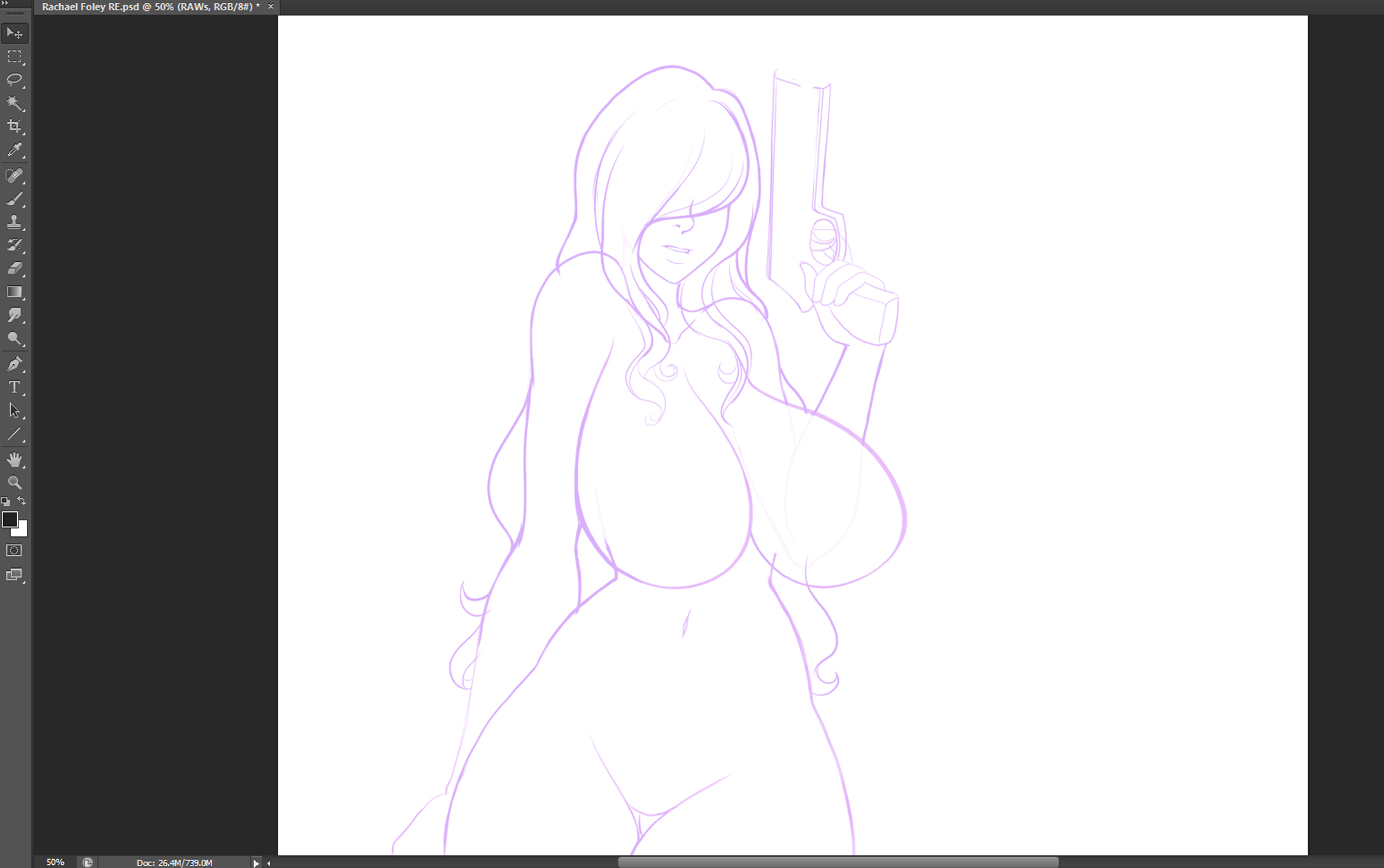Image resolution: width=1384 pixels, height=868 pixels.
Task: Select the Spot Healing Brush tool
Action: tap(15, 175)
